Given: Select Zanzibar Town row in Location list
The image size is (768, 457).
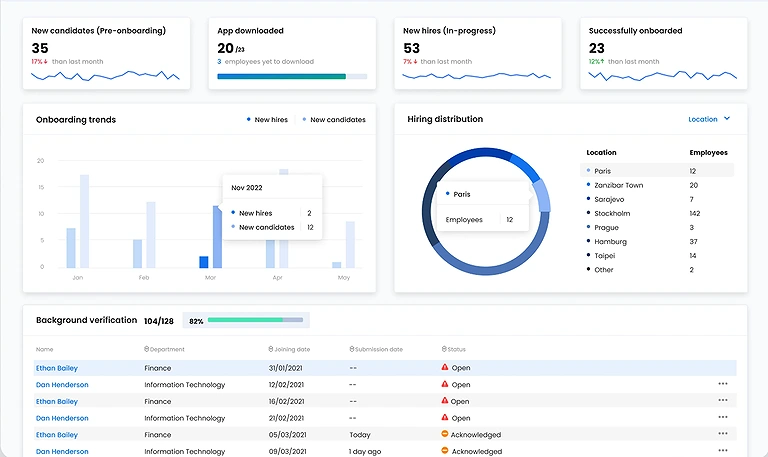Looking at the screenshot, I should click(x=657, y=185).
